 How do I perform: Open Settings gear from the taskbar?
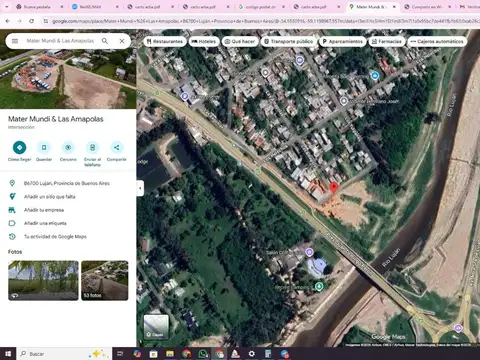(252, 354)
